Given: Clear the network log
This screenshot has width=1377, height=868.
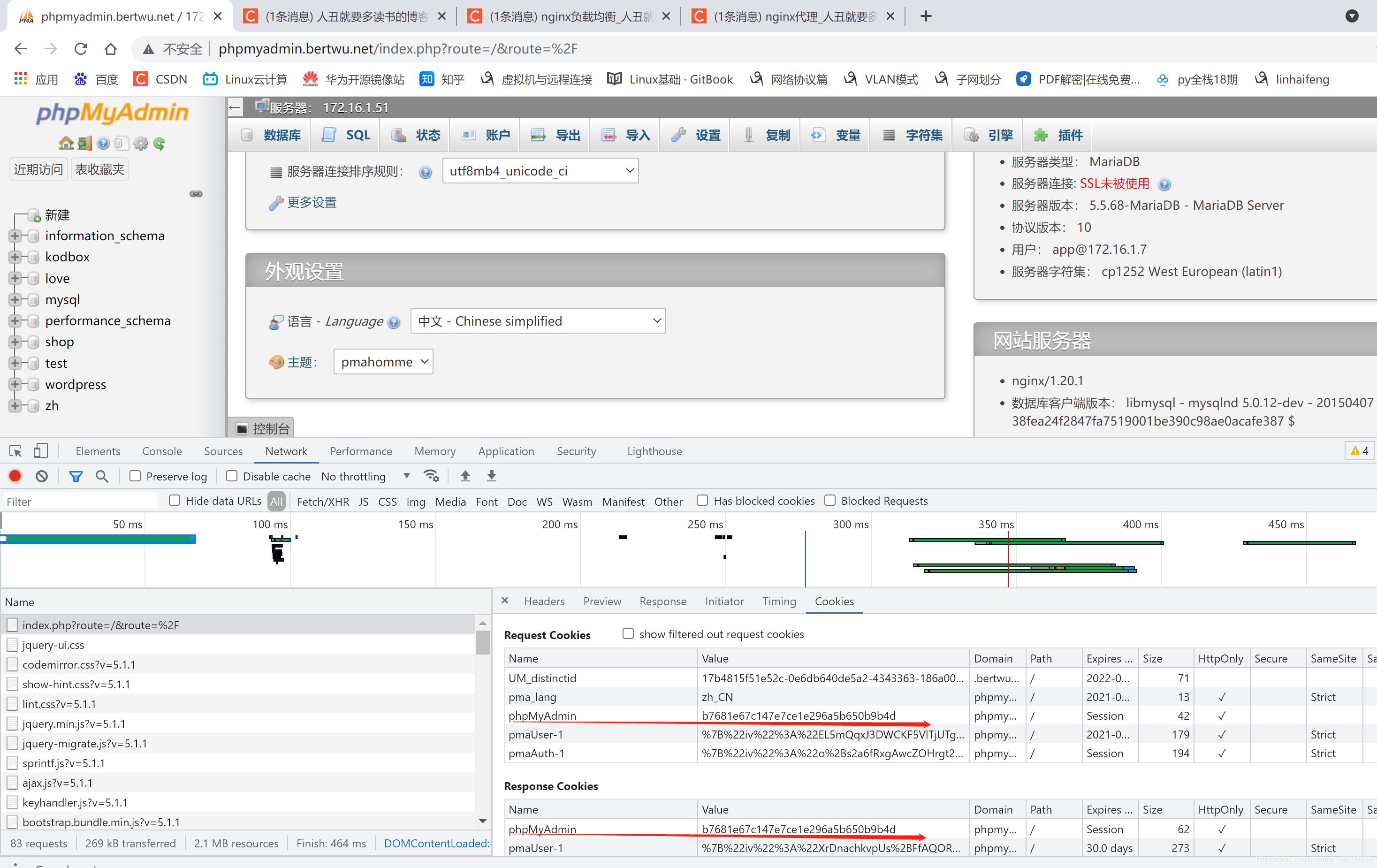Looking at the screenshot, I should coord(42,476).
